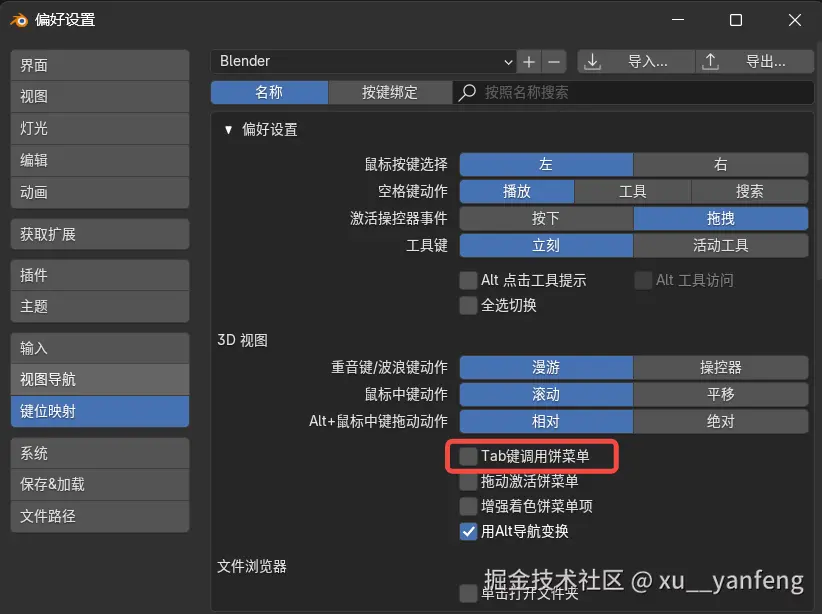822x614 pixels.
Task: Click the 导出... button
Action: click(755, 62)
